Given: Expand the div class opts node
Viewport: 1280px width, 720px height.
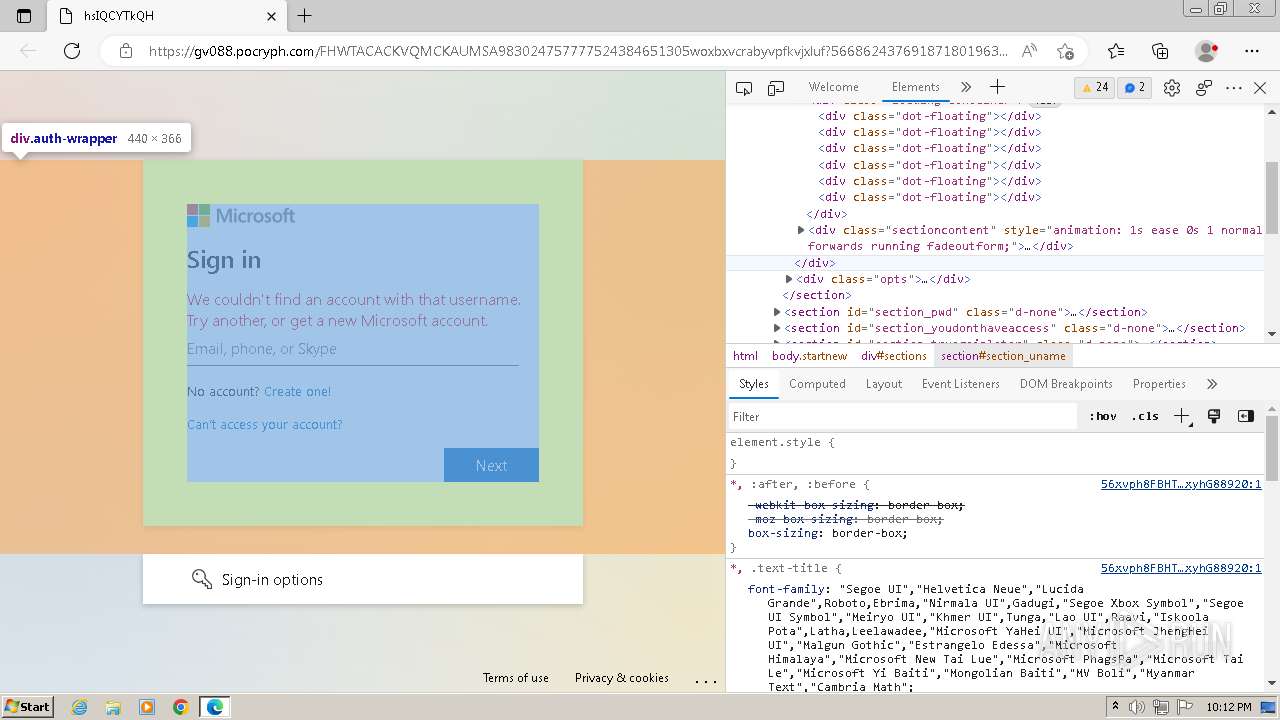Looking at the screenshot, I should tap(789, 279).
